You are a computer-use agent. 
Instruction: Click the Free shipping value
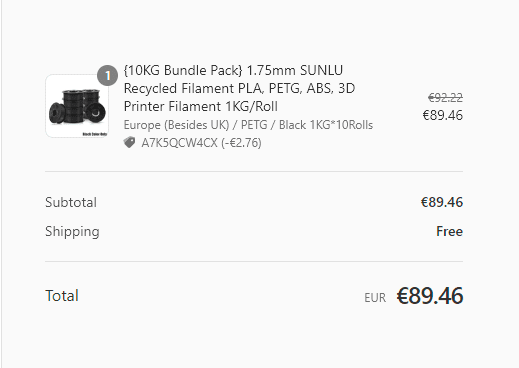point(449,231)
